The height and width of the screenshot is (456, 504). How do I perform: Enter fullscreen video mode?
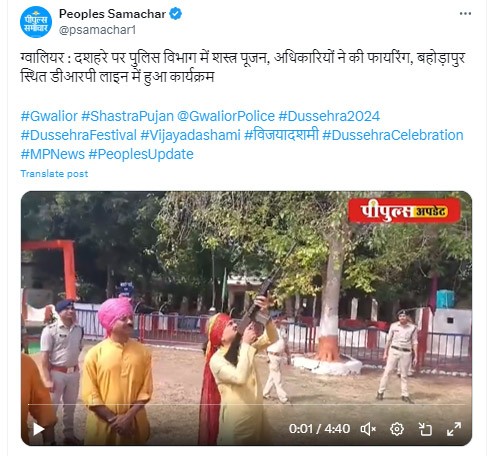pyautogui.click(x=454, y=429)
